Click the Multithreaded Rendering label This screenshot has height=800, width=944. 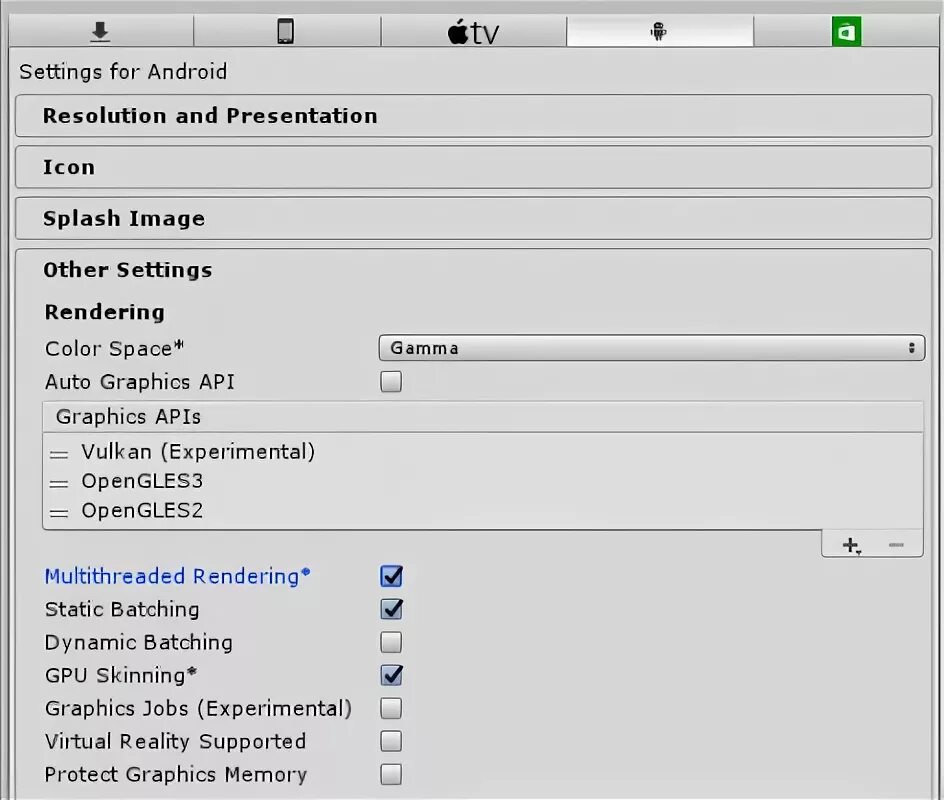(x=178, y=576)
